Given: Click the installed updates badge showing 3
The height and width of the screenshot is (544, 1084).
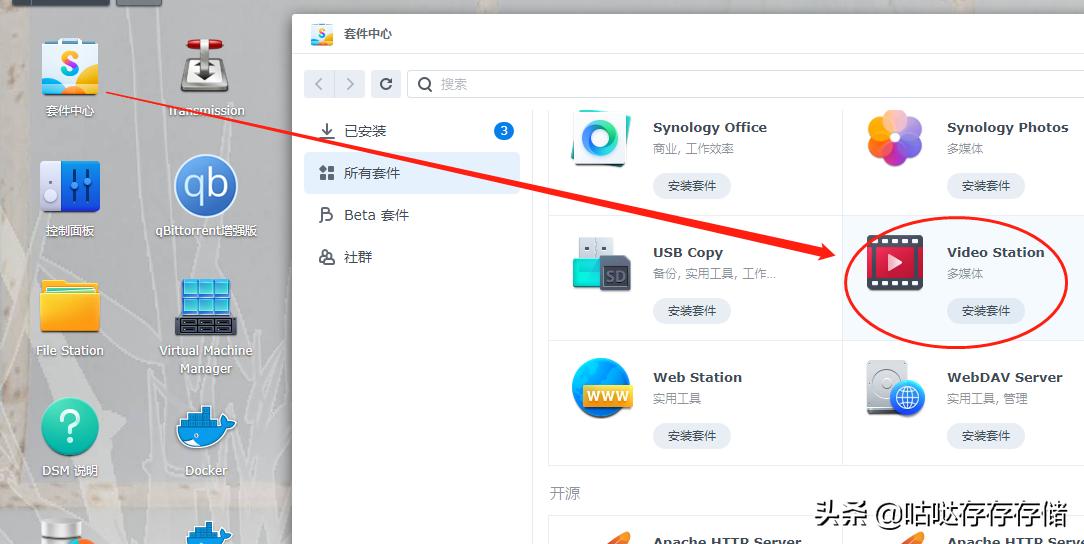Looking at the screenshot, I should pyautogui.click(x=504, y=131).
